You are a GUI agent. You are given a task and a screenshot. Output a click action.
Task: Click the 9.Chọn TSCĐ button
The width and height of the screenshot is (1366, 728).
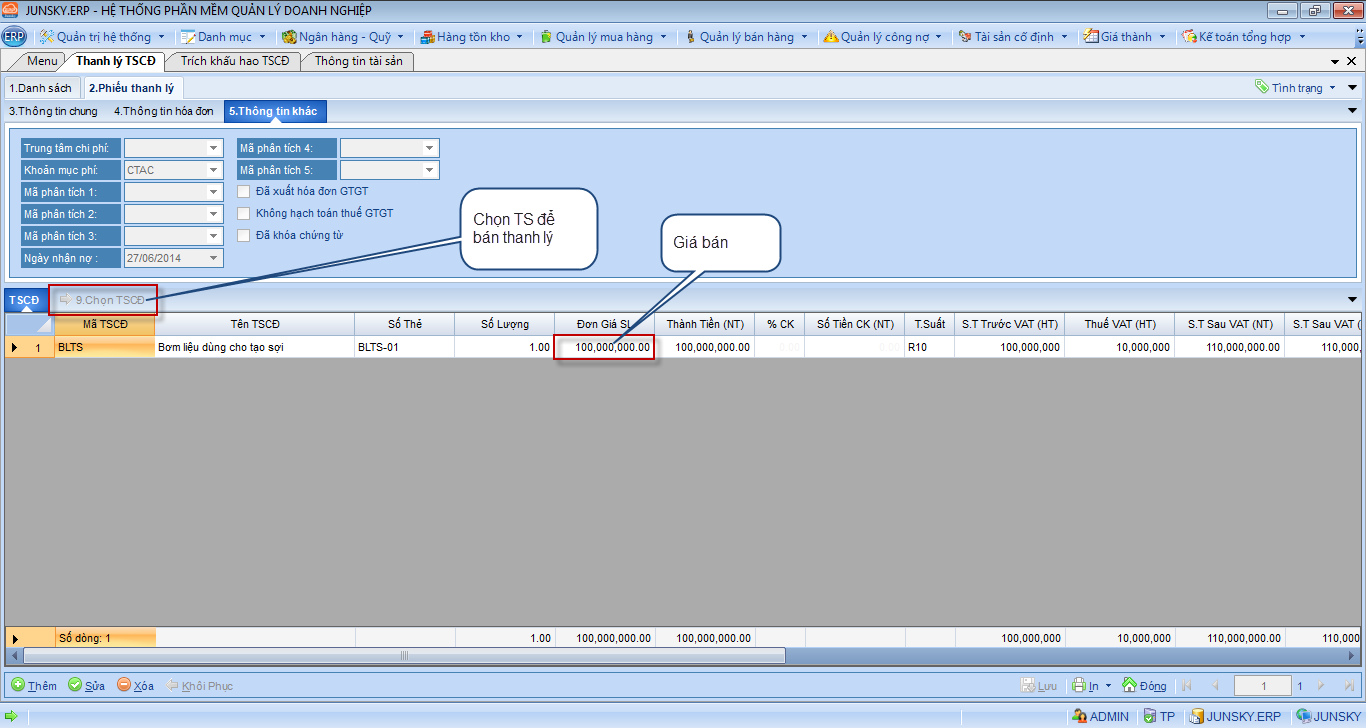tap(102, 300)
